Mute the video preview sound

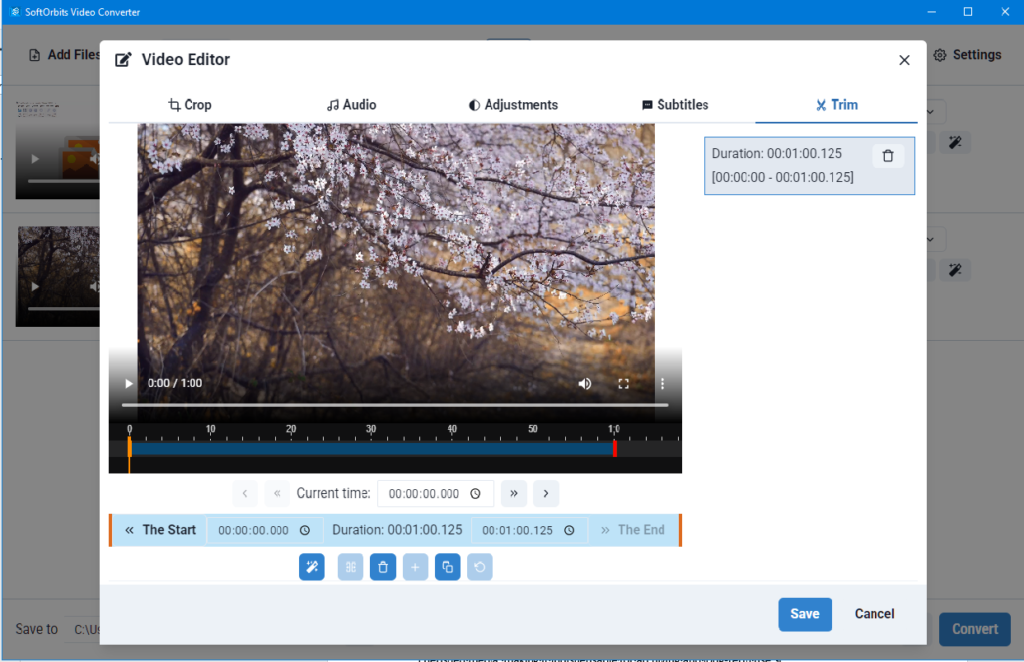pyautogui.click(x=584, y=384)
